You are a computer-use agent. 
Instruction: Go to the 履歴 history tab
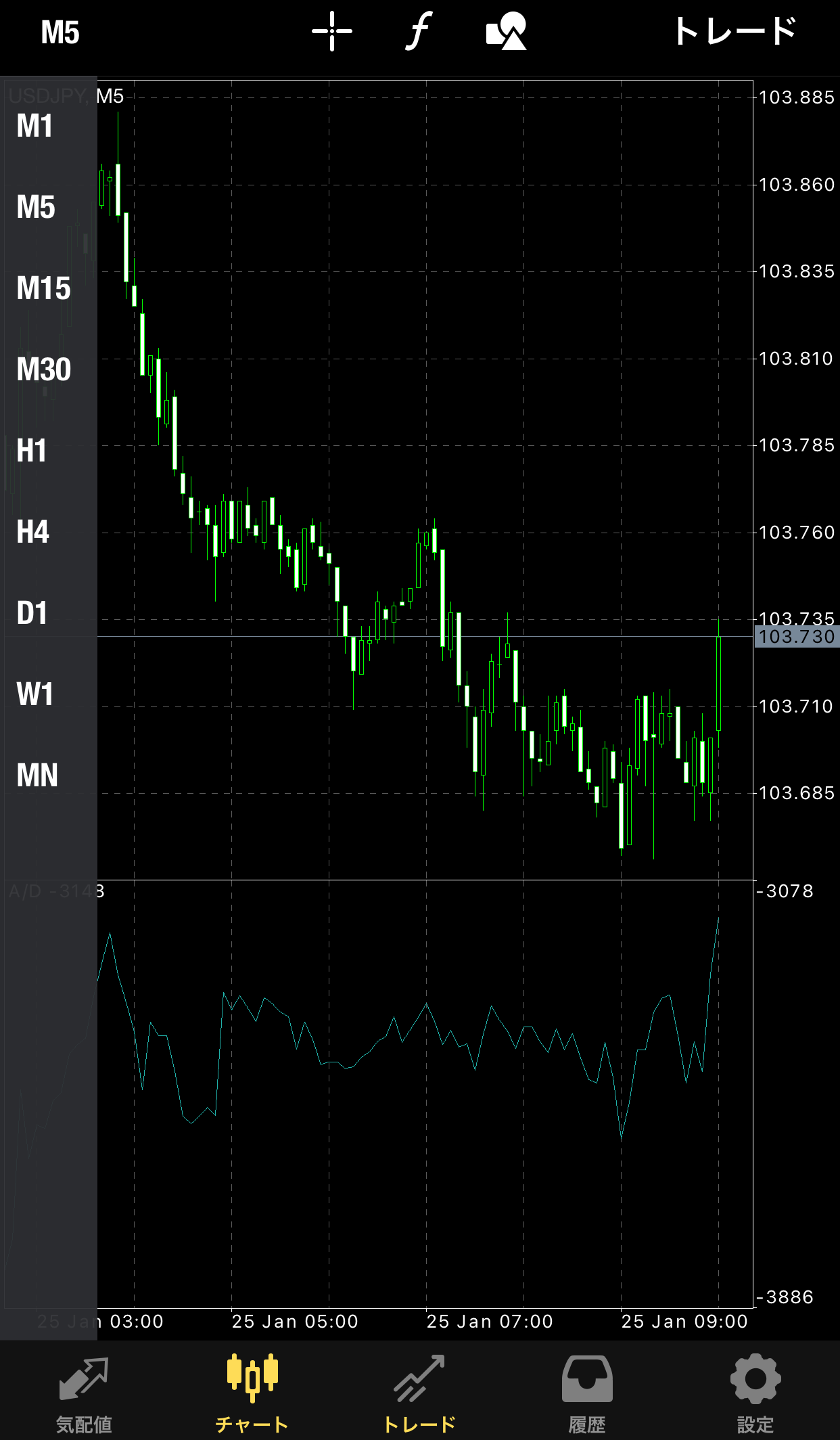[588, 1395]
